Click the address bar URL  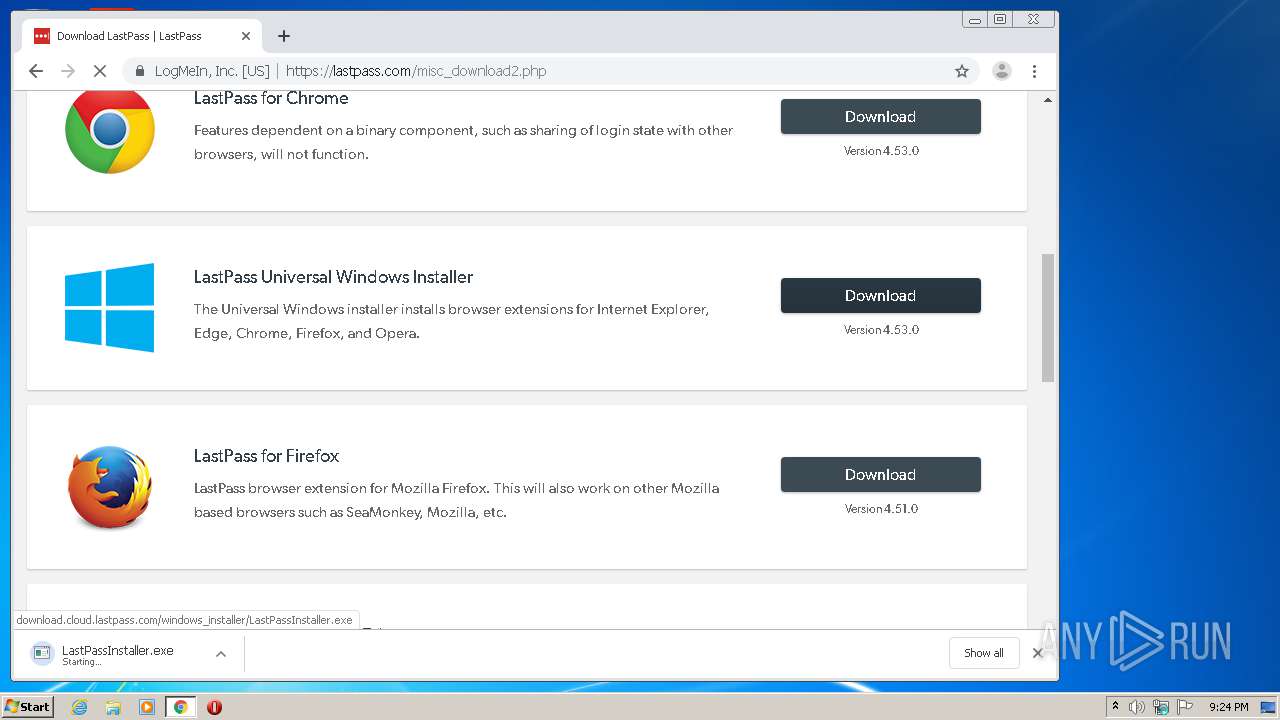tap(416, 71)
